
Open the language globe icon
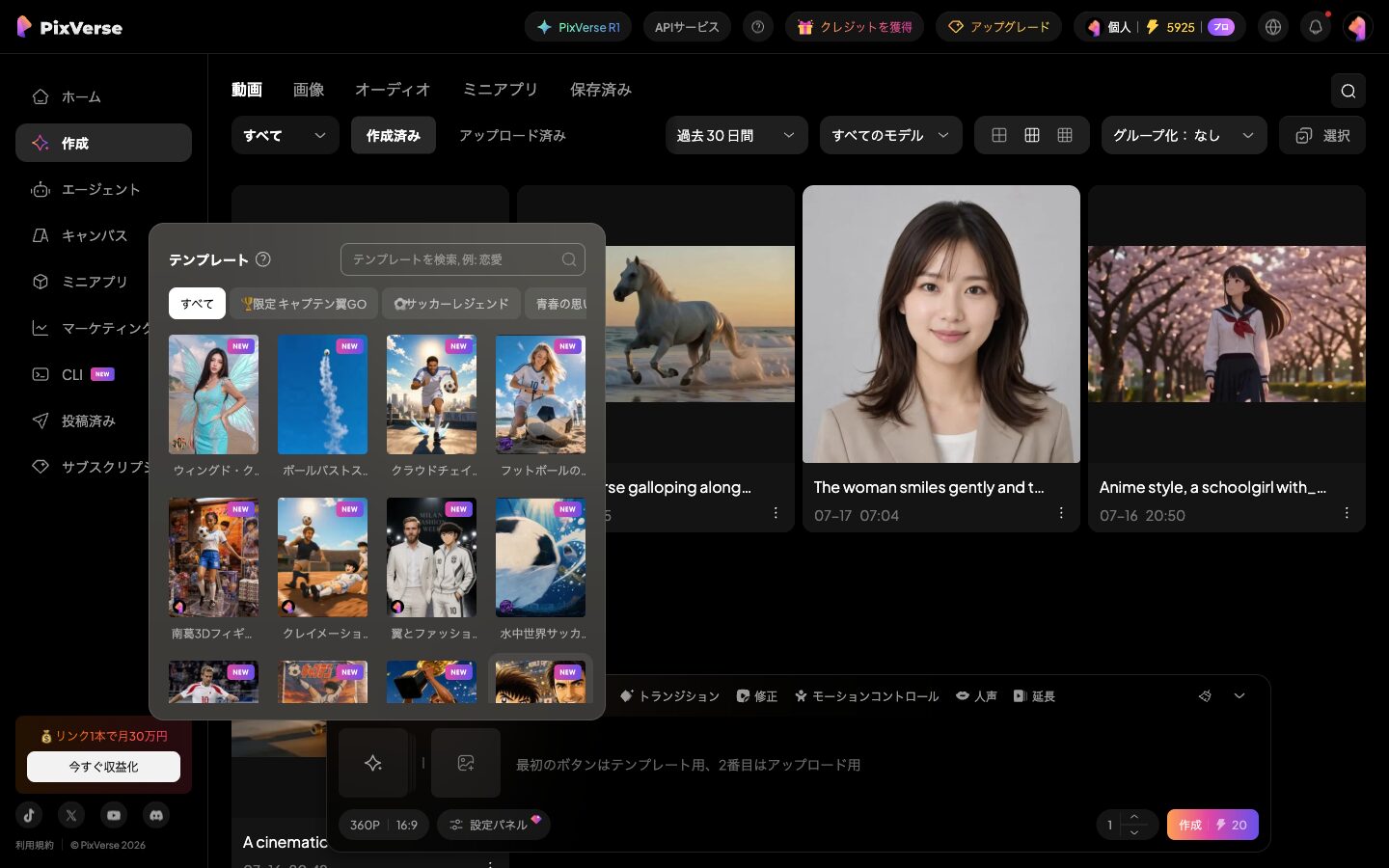point(1273,27)
